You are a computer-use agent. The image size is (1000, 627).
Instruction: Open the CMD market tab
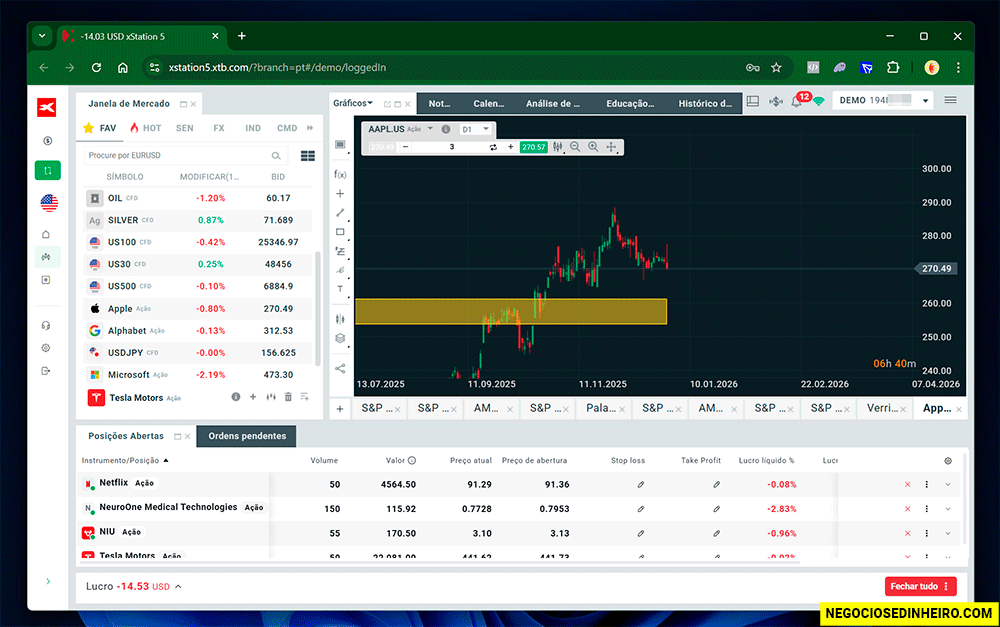click(287, 128)
